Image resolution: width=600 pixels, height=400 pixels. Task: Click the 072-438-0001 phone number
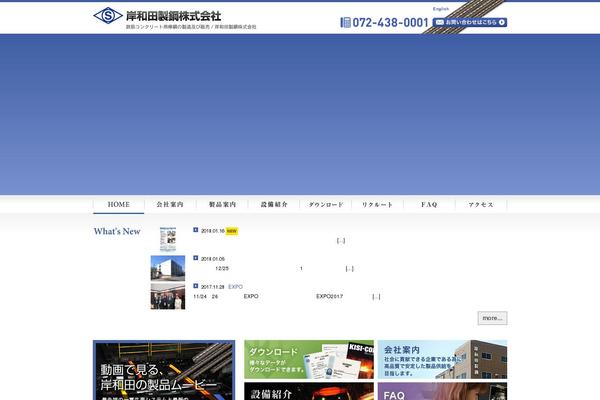[x=390, y=23]
